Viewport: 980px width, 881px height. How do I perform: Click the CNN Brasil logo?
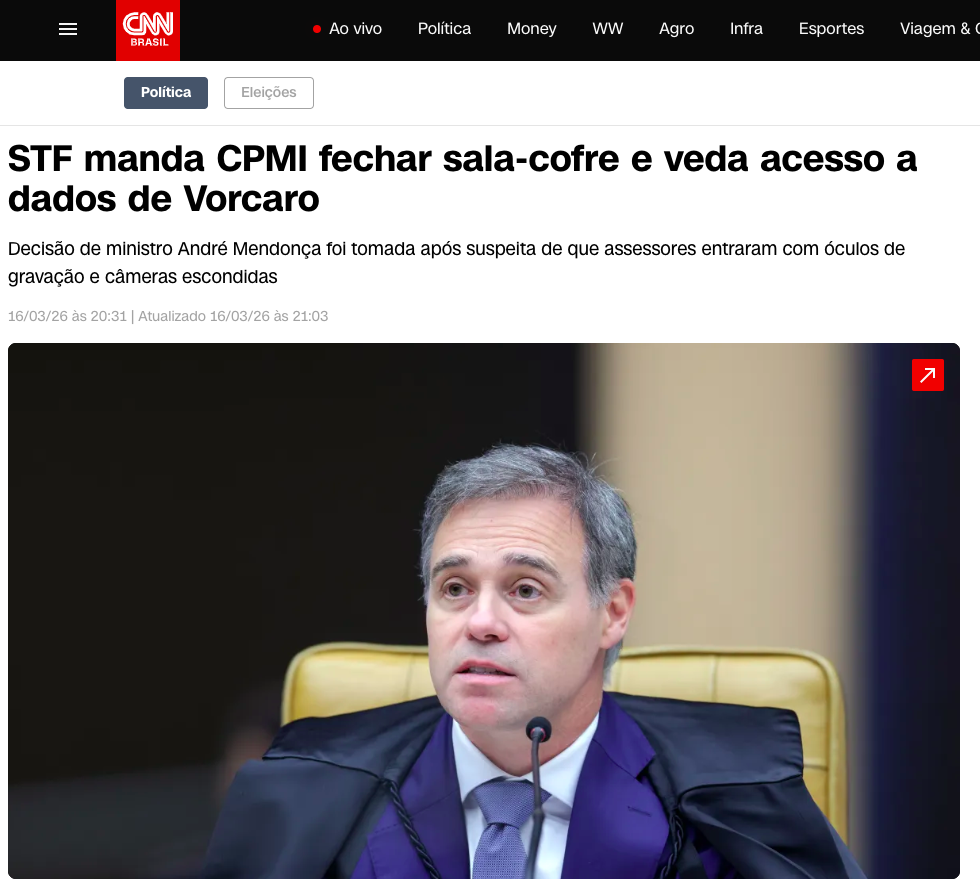(148, 30)
